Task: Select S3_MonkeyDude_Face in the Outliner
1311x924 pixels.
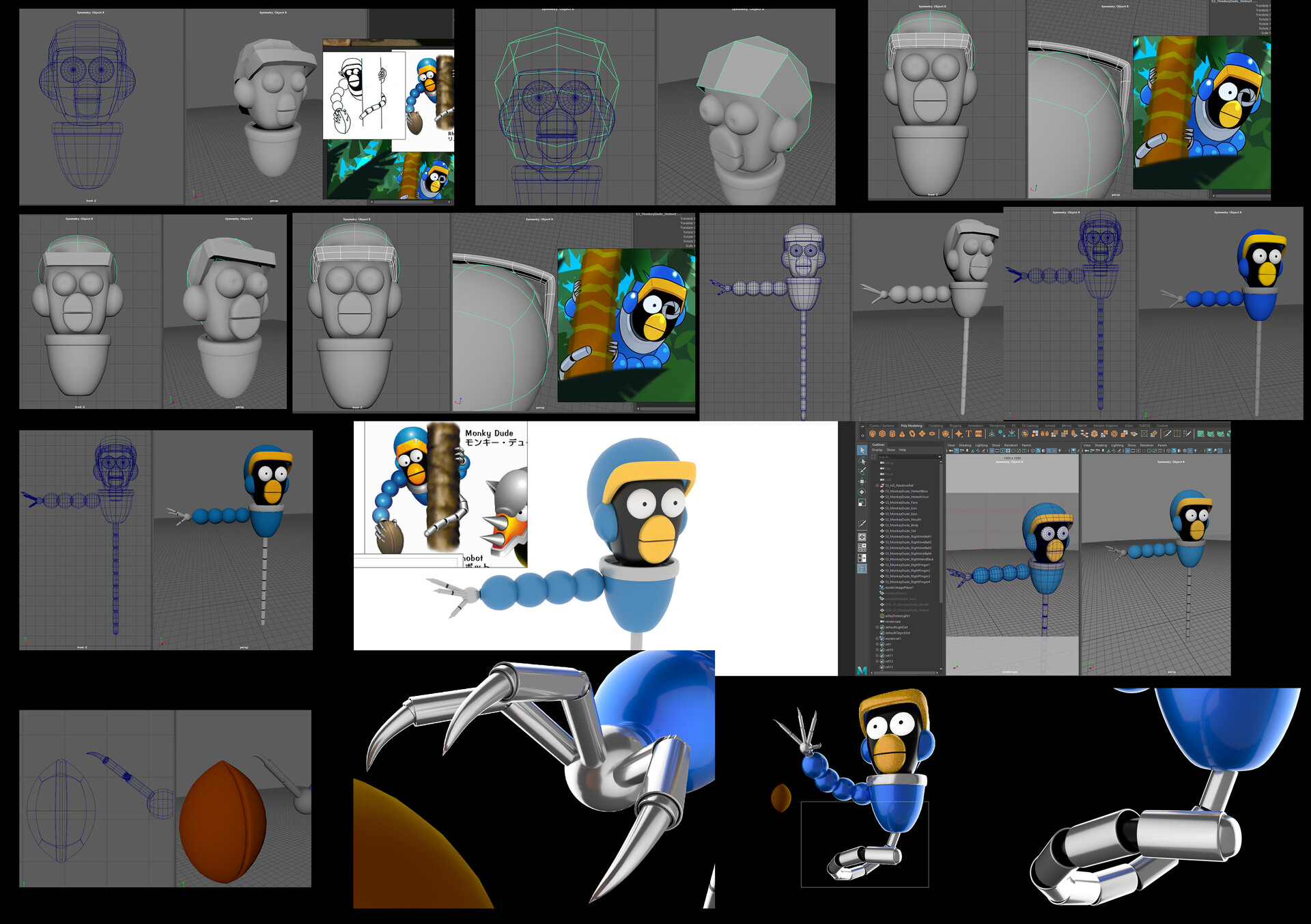Action: pos(901,503)
